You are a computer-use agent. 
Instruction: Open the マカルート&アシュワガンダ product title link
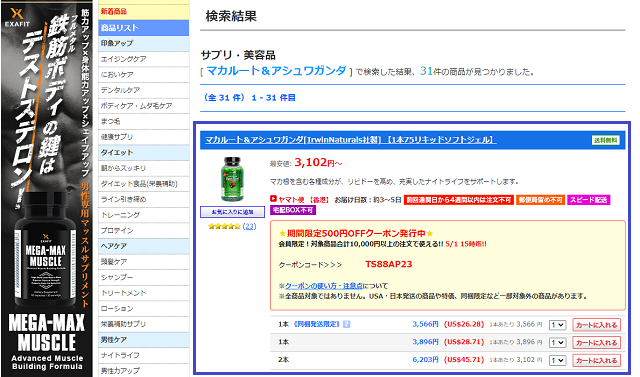[350, 140]
